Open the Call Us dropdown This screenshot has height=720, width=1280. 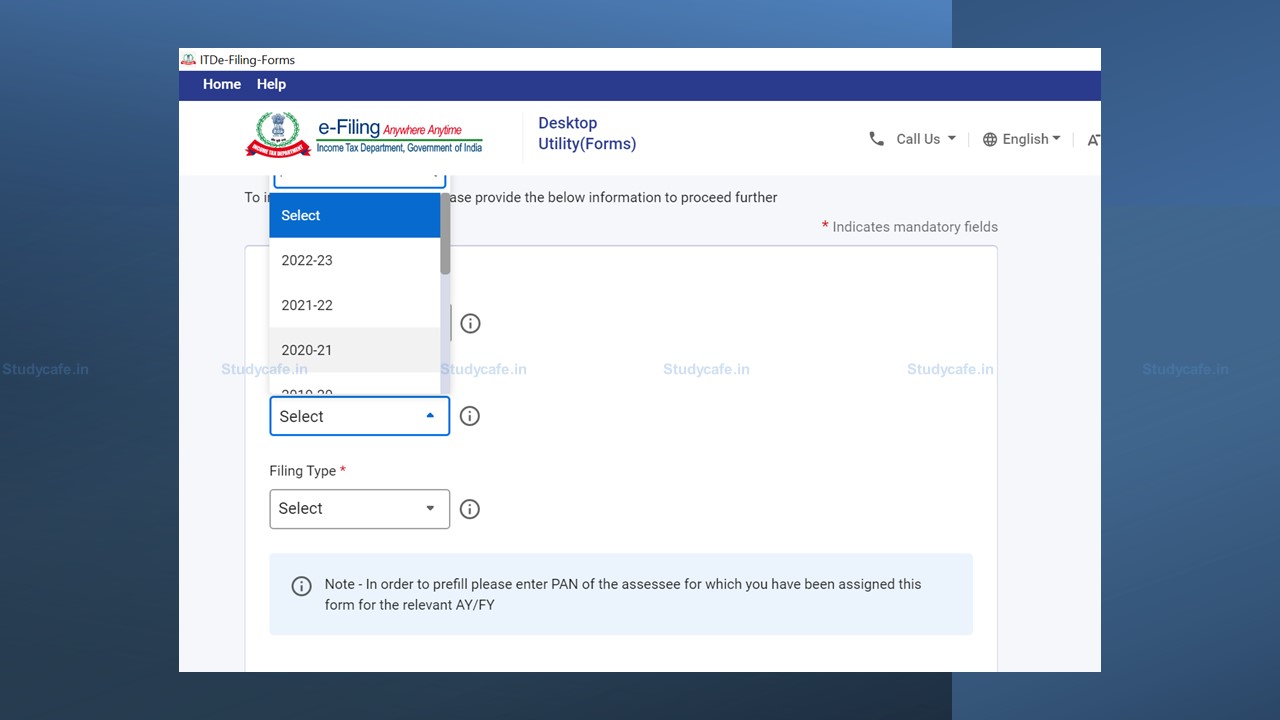pos(925,139)
